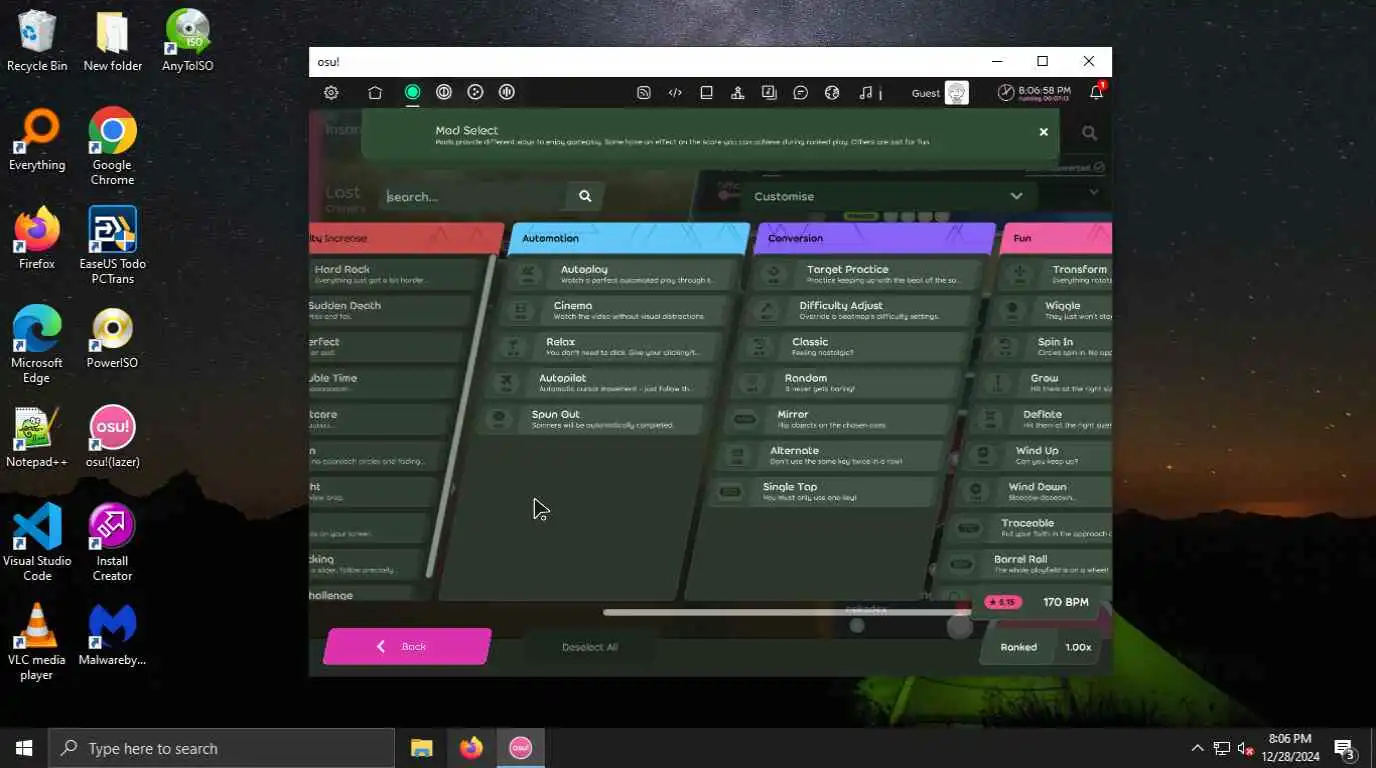Screen dimensions: 1376x768
Task: Open the beatmap listing icon
Action: click(x=769, y=92)
